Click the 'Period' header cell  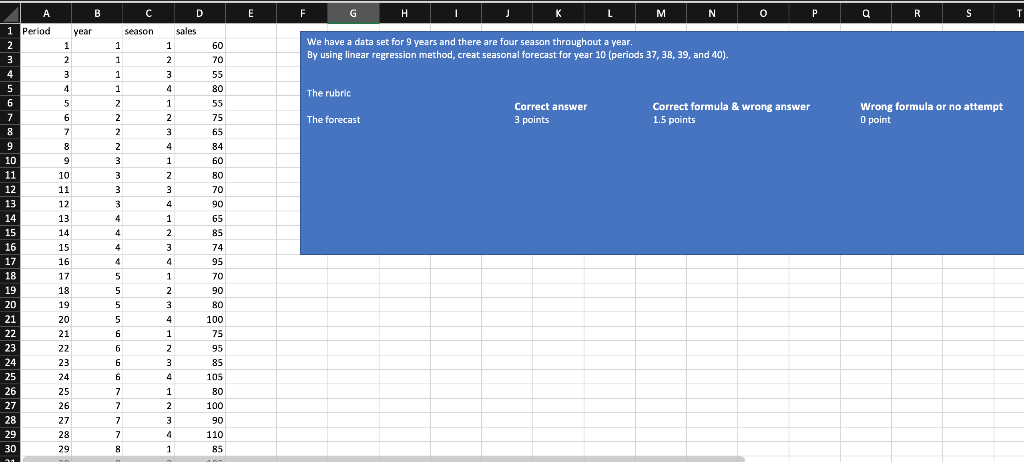tap(46, 31)
